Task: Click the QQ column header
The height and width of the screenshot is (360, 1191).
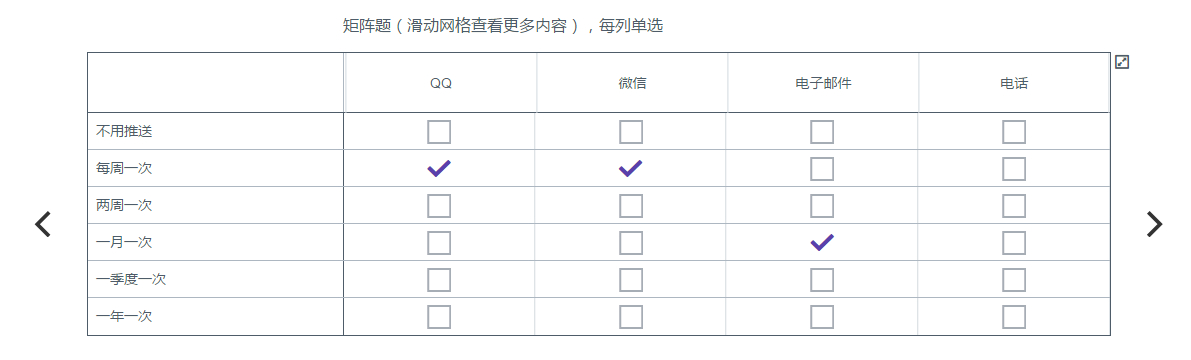Action: tap(441, 84)
